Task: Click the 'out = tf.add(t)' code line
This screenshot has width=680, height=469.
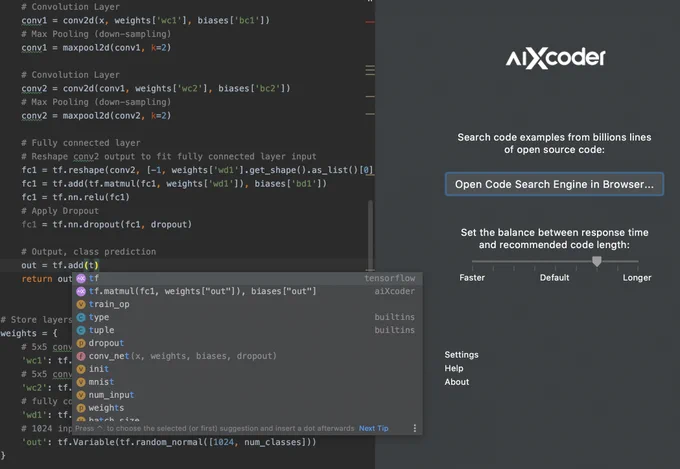Action: click(60, 265)
